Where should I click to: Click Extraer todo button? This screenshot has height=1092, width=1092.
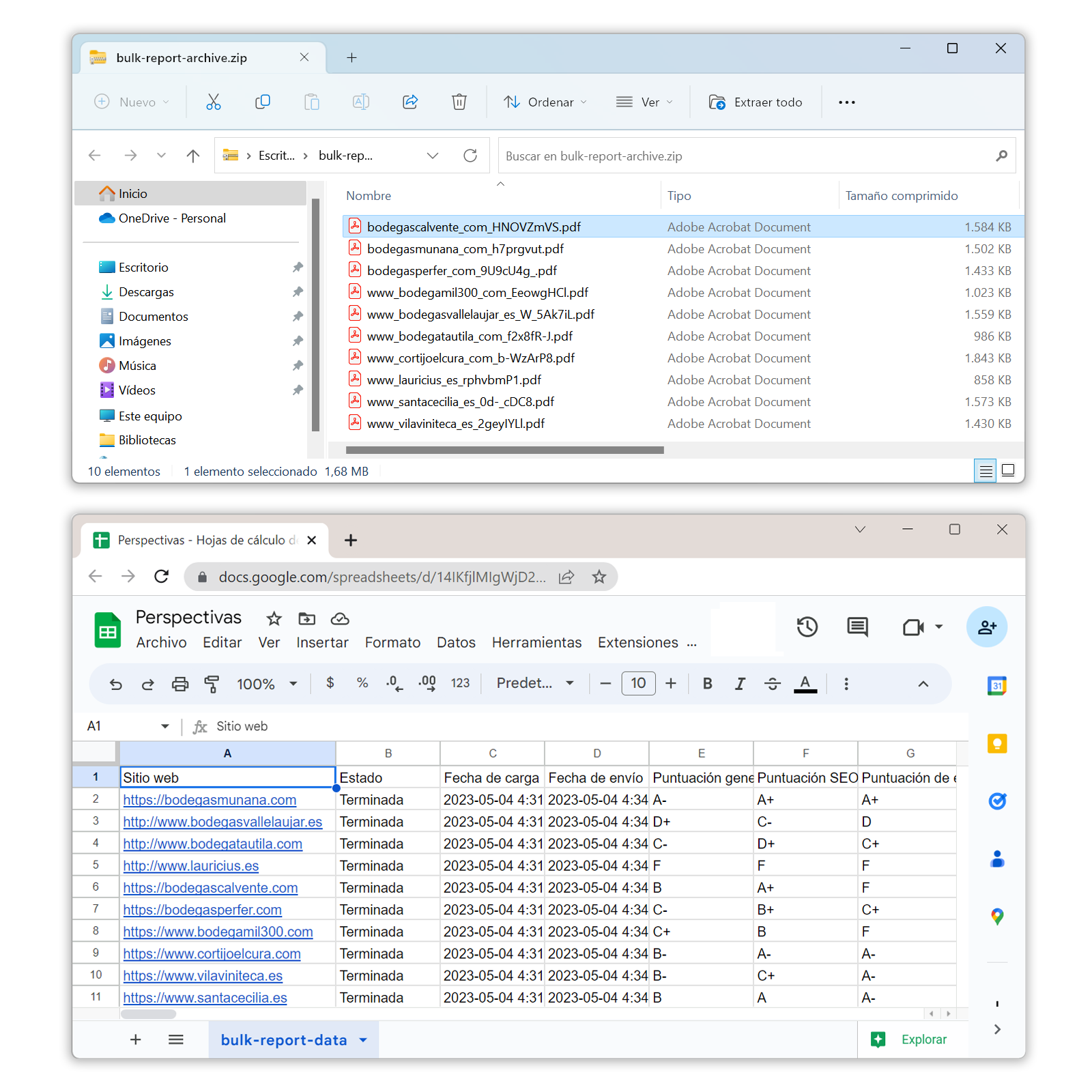coord(756,102)
